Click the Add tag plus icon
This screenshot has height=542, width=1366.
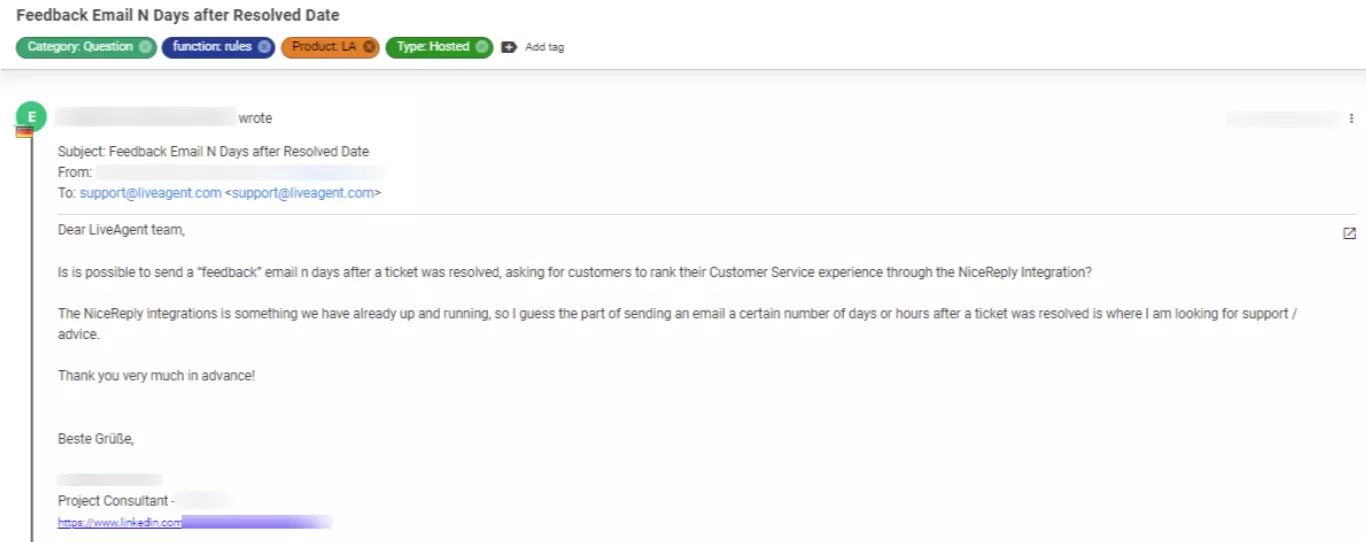tap(509, 47)
